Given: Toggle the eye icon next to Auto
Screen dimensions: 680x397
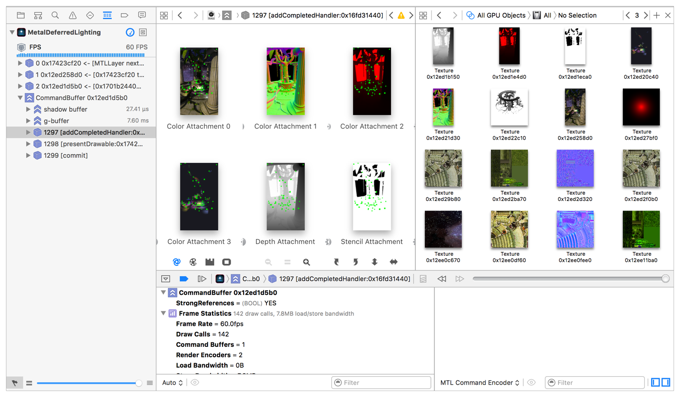Looking at the screenshot, I should [x=195, y=382].
